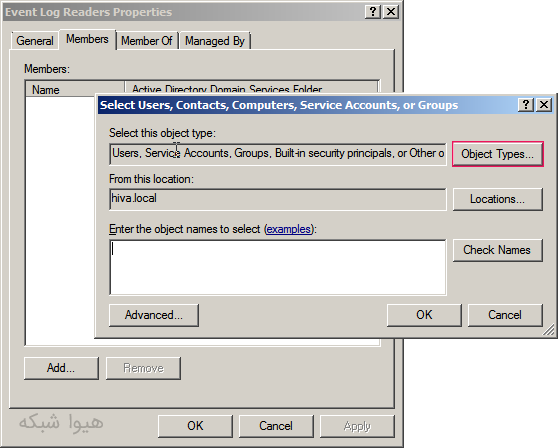The height and width of the screenshot is (448, 558).
Task: Click the Add... members button
Action: pos(61,368)
